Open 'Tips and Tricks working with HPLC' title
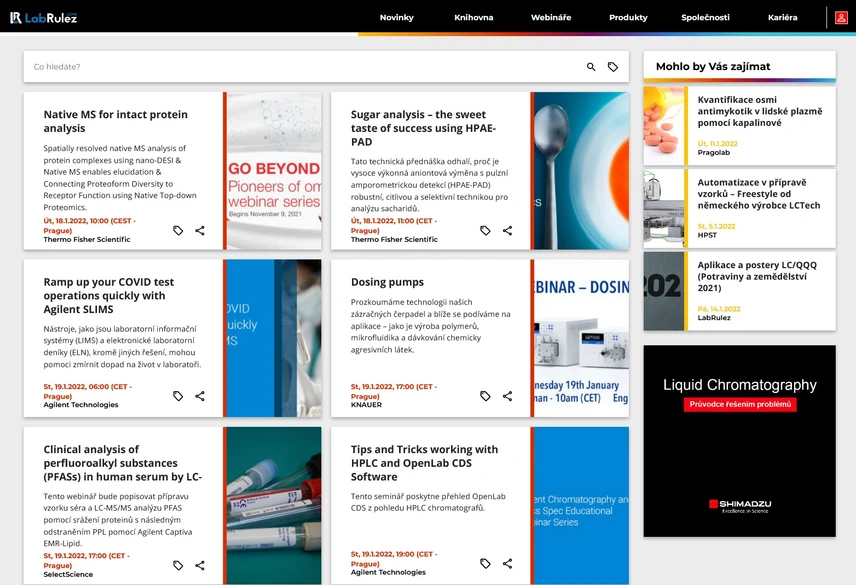This screenshot has width=856, height=585. click(x=424, y=463)
